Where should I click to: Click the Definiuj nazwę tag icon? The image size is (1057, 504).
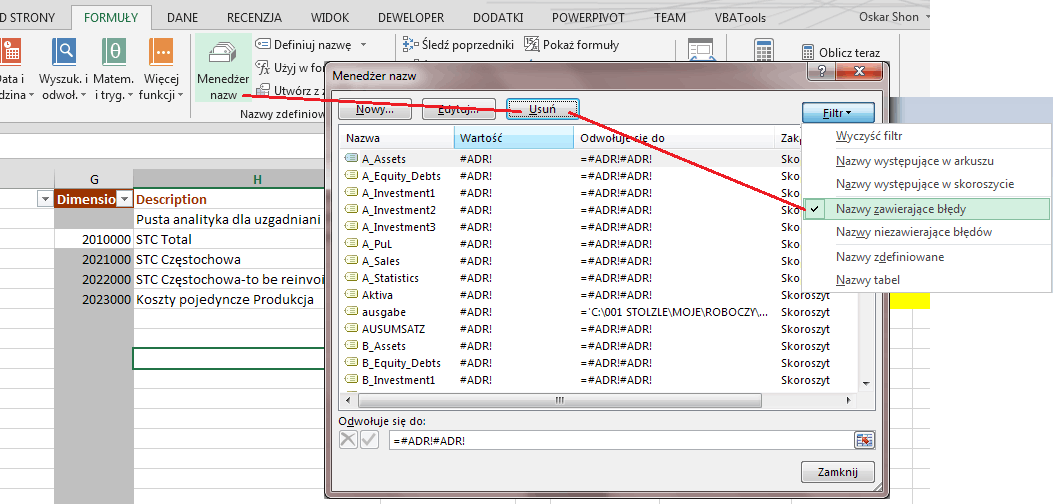coord(262,44)
